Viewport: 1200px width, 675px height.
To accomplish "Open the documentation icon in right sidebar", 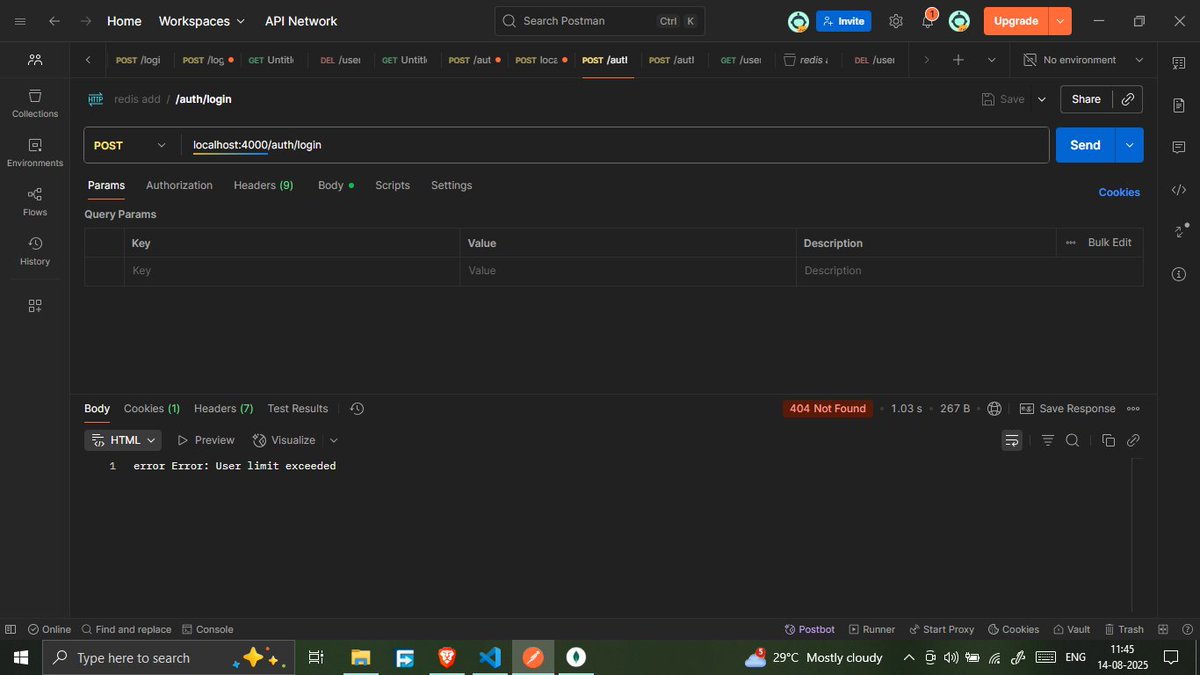I will 1179,105.
